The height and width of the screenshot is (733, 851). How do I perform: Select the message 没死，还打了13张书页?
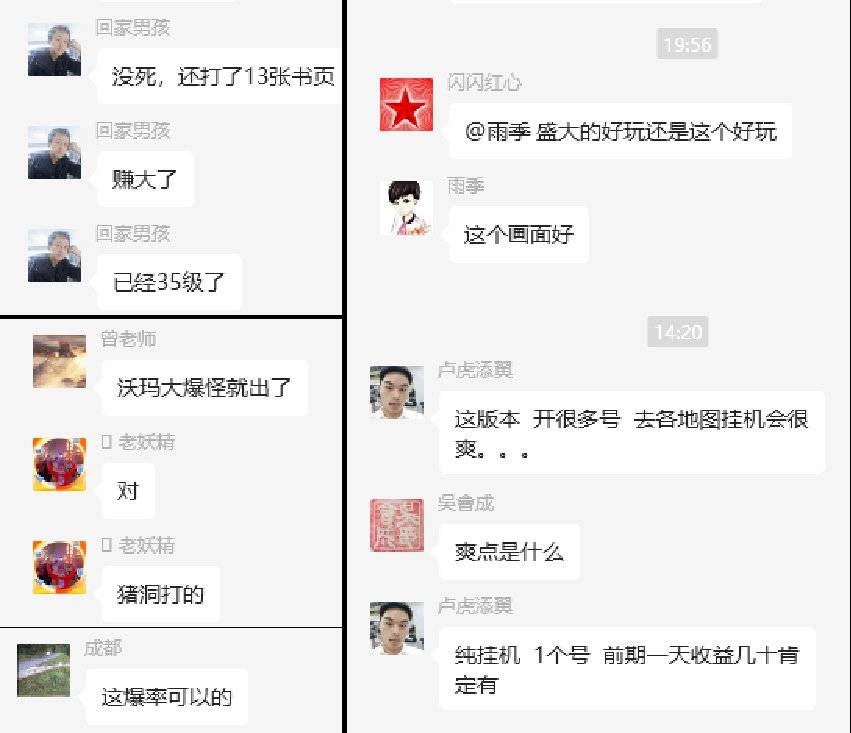[x=220, y=76]
